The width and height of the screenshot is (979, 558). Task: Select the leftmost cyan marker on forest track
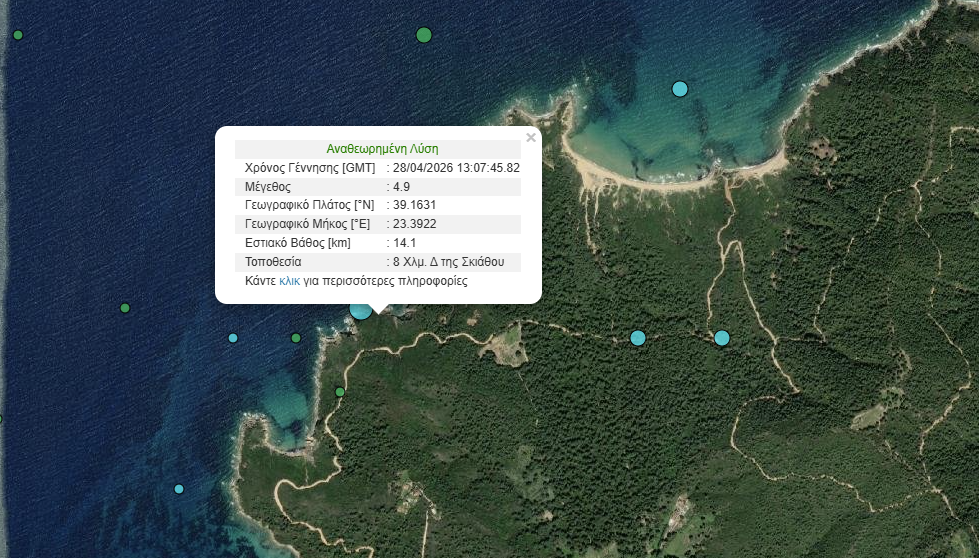638,338
